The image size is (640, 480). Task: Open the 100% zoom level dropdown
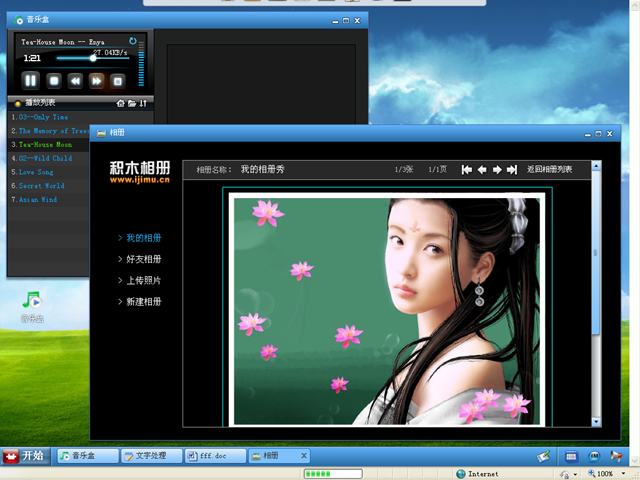(x=623, y=474)
